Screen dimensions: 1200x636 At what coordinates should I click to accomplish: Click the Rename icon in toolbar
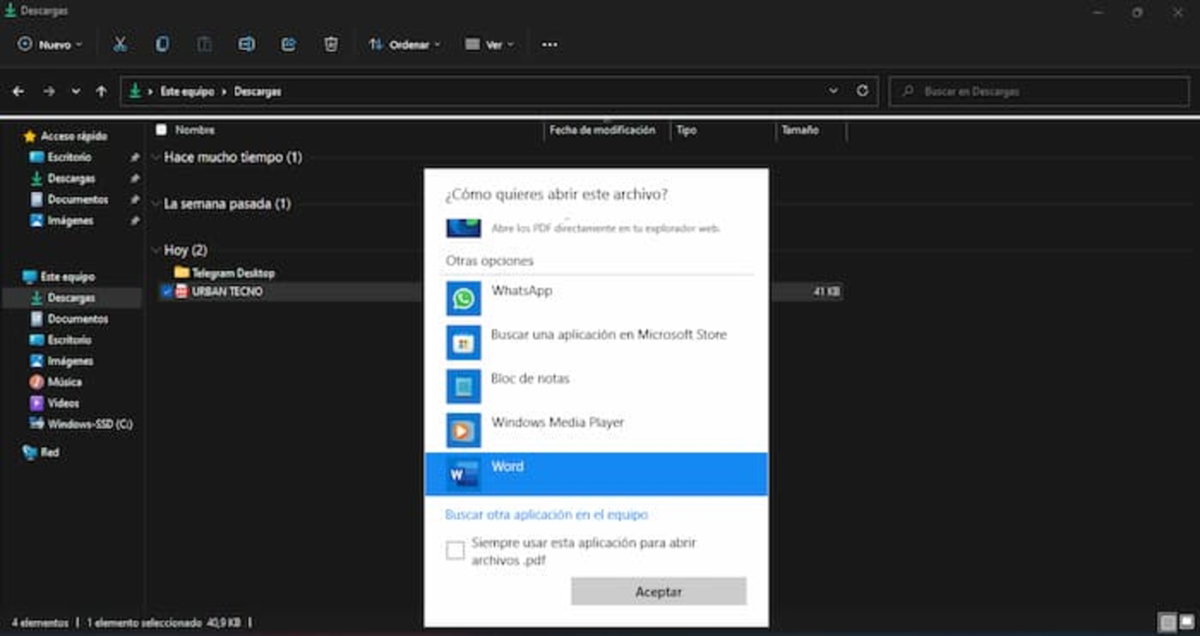pos(247,44)
